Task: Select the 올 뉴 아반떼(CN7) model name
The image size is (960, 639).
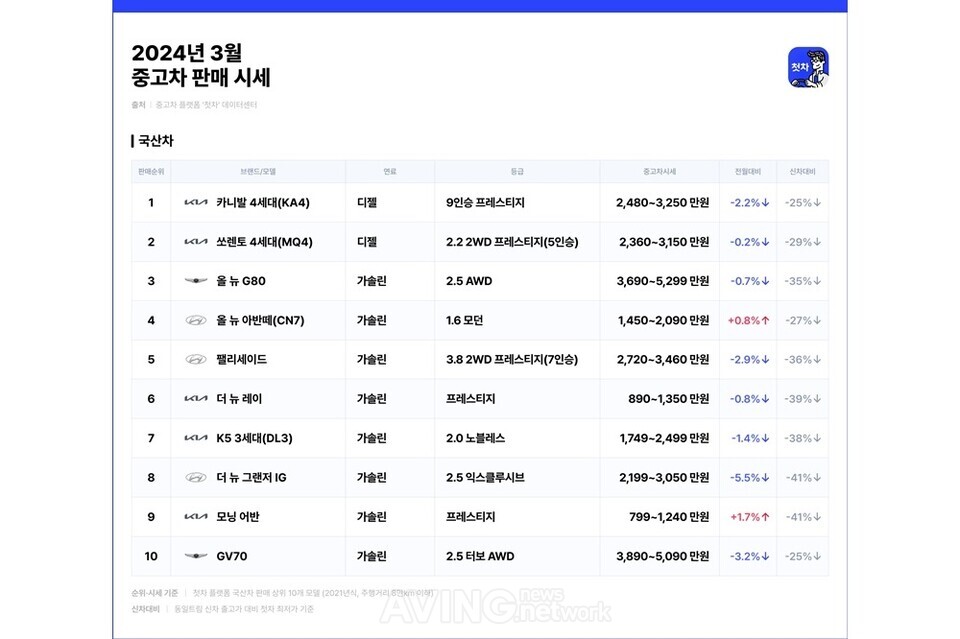Action: (x=260, y=320)
